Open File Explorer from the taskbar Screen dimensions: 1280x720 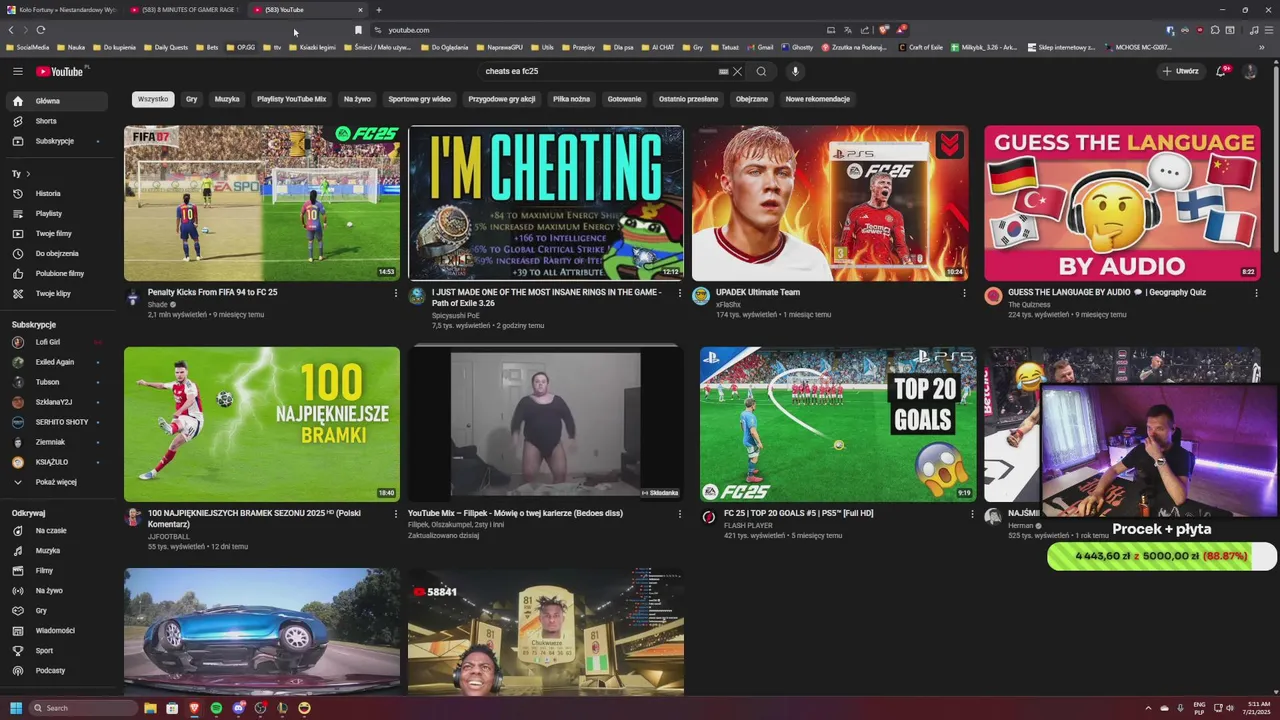150,708
